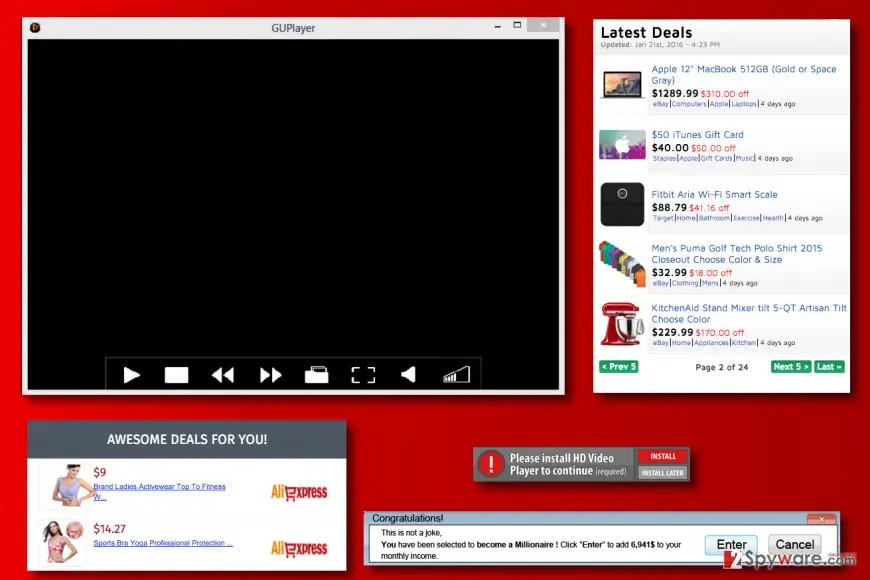The width and height of the screenshot is (870, 580).
Task: Click Enter in the Congratulations dialog
Action: [x=731, y=544]
